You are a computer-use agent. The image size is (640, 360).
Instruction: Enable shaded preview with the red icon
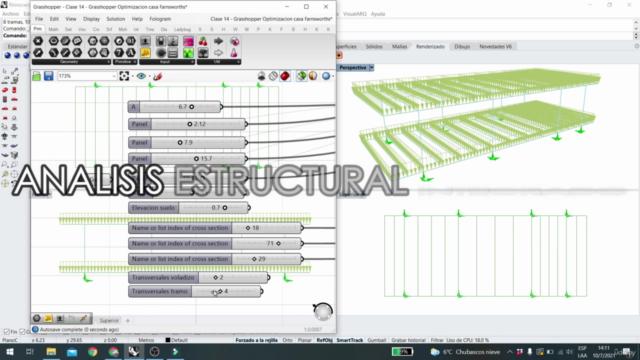(285, 76)
